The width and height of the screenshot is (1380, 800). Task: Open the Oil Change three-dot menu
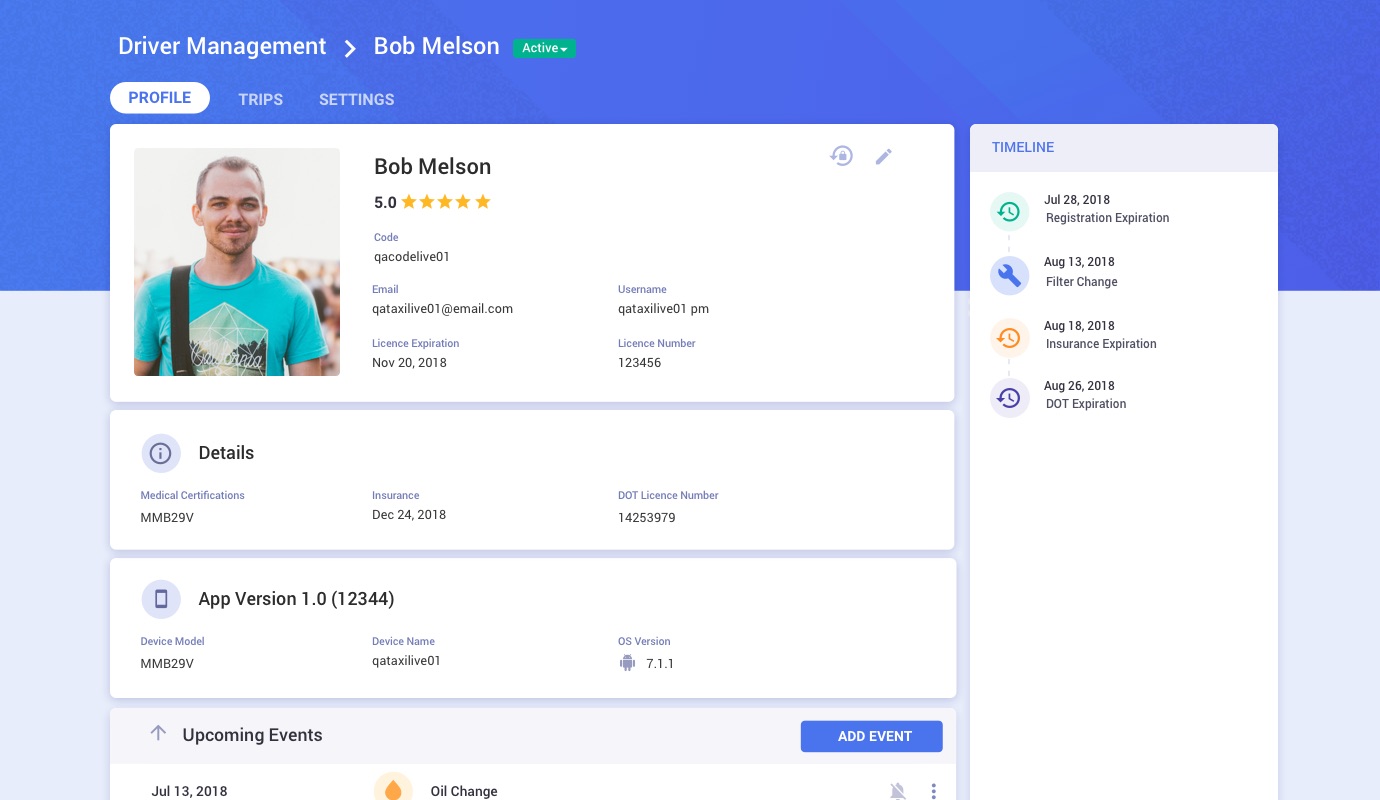coord(933,791)
